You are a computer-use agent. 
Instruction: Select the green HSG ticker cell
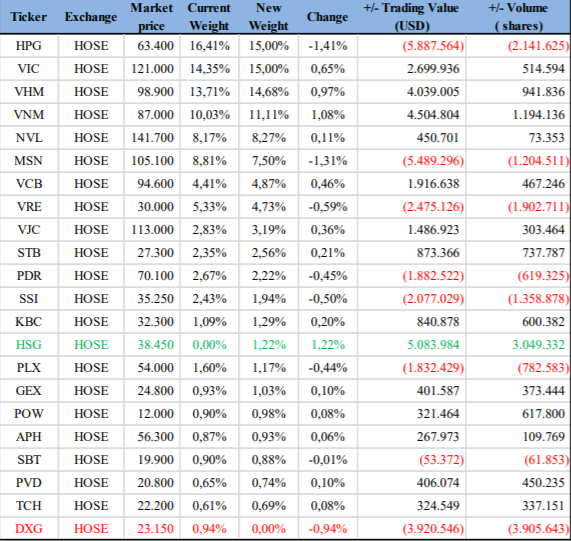(x=29, y=344)
